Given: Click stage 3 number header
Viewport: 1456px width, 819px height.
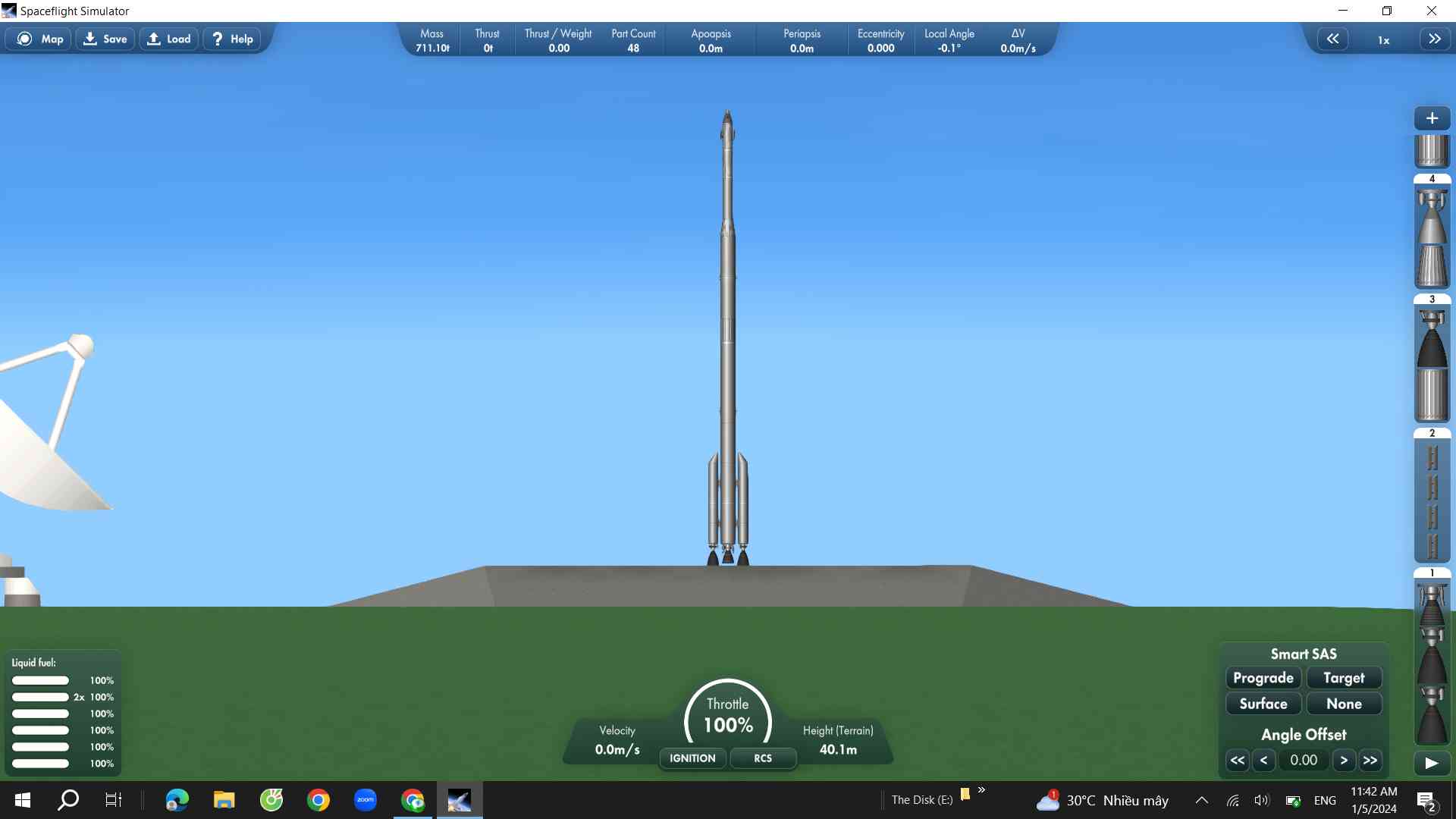Looking at the screenshot, I should [x=1432, y=300].
